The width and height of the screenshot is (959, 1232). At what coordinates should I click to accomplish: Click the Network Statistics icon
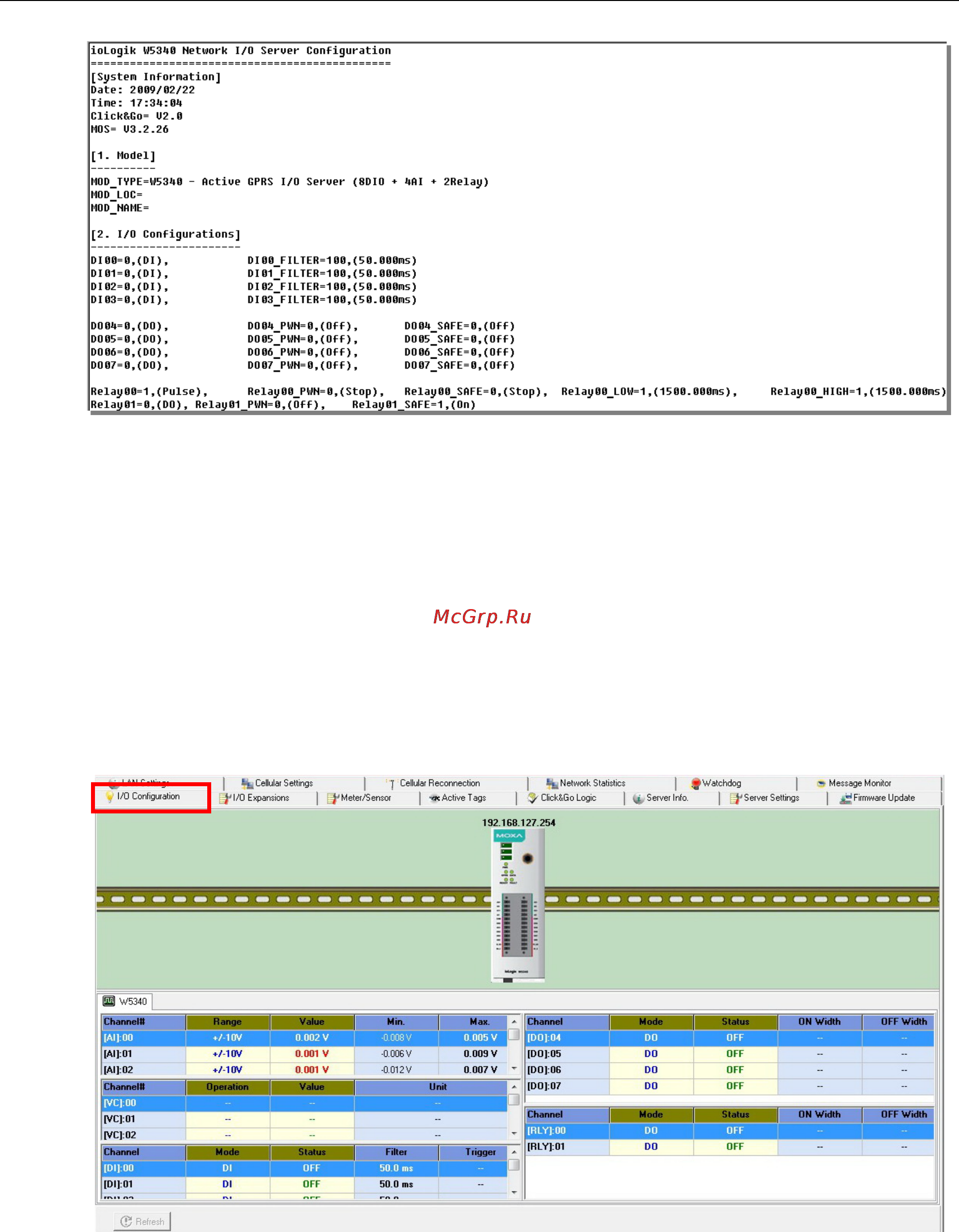pos(552,784)
